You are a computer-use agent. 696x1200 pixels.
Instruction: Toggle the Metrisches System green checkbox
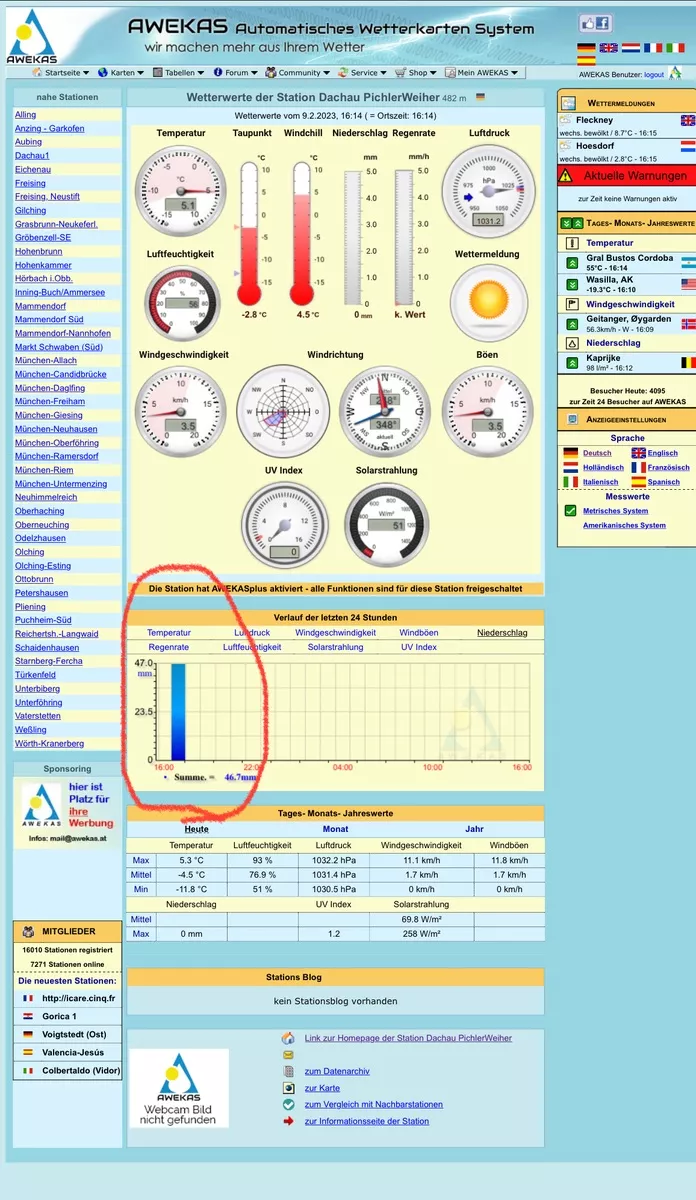570,511
